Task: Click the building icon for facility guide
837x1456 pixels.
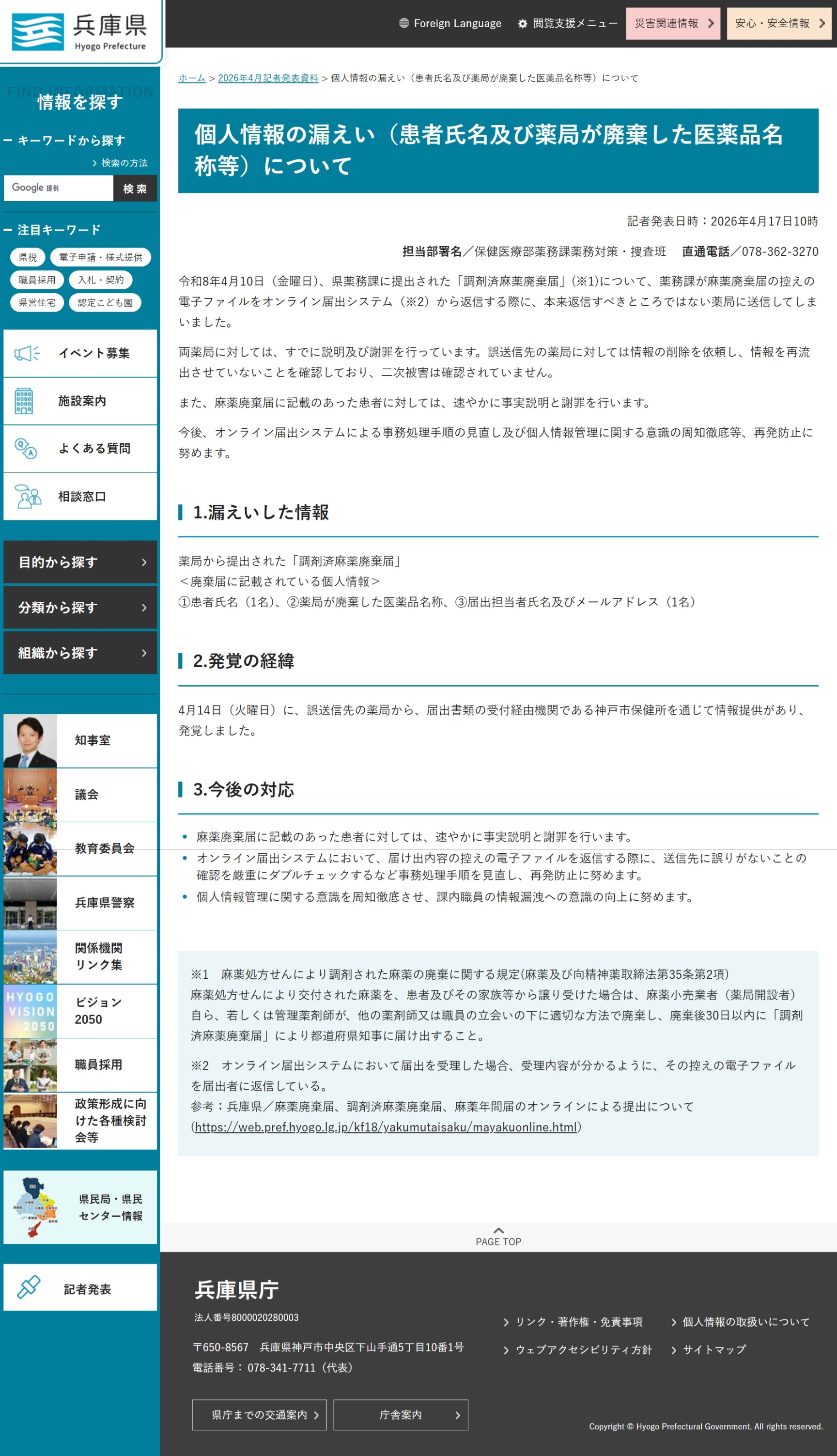Action: [24, 401]
